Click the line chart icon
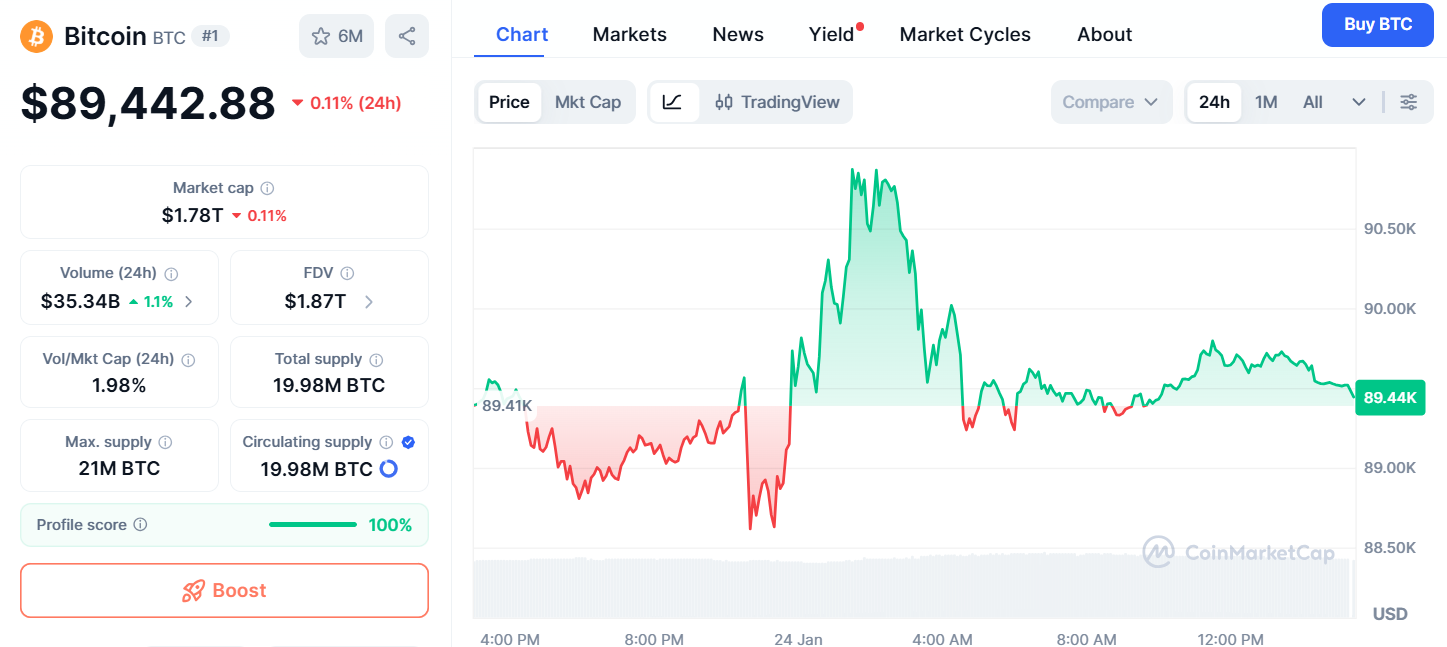Screen dimensions: 1447x647 click(673, 102)
